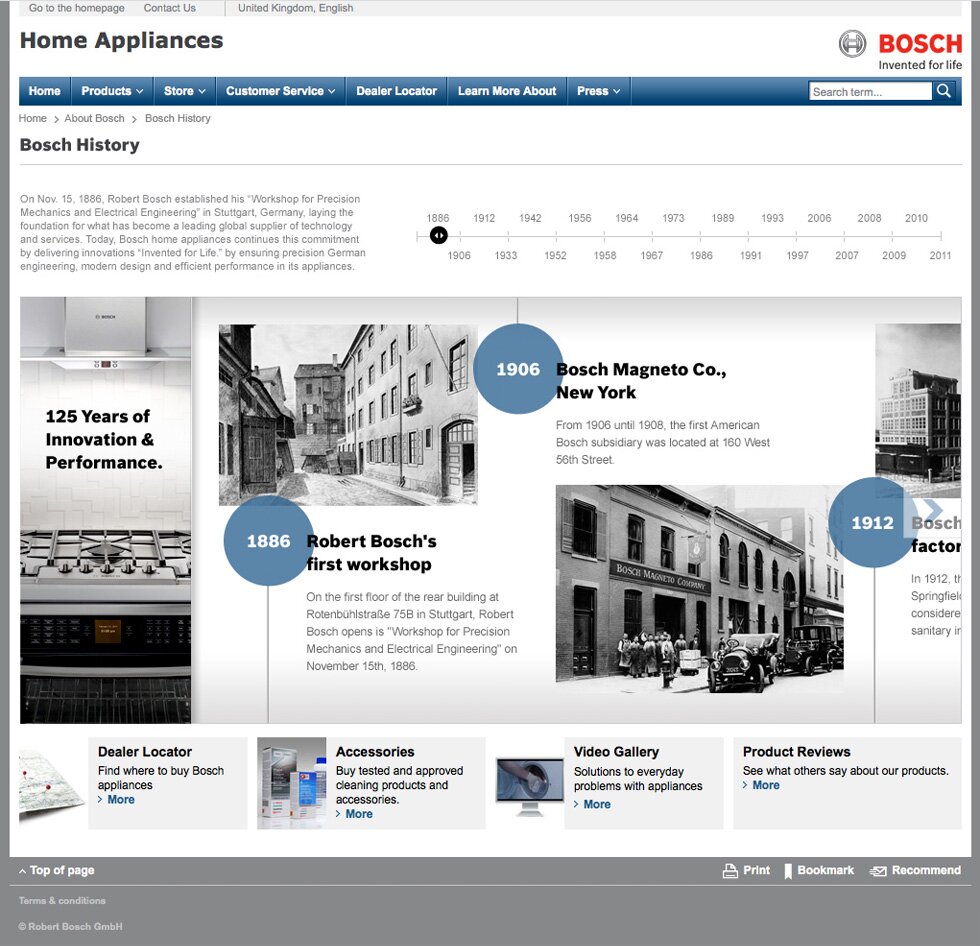Click the Accessories products thumbnail
This screenshot has height=946, width=980.
(x=292, y=783)
